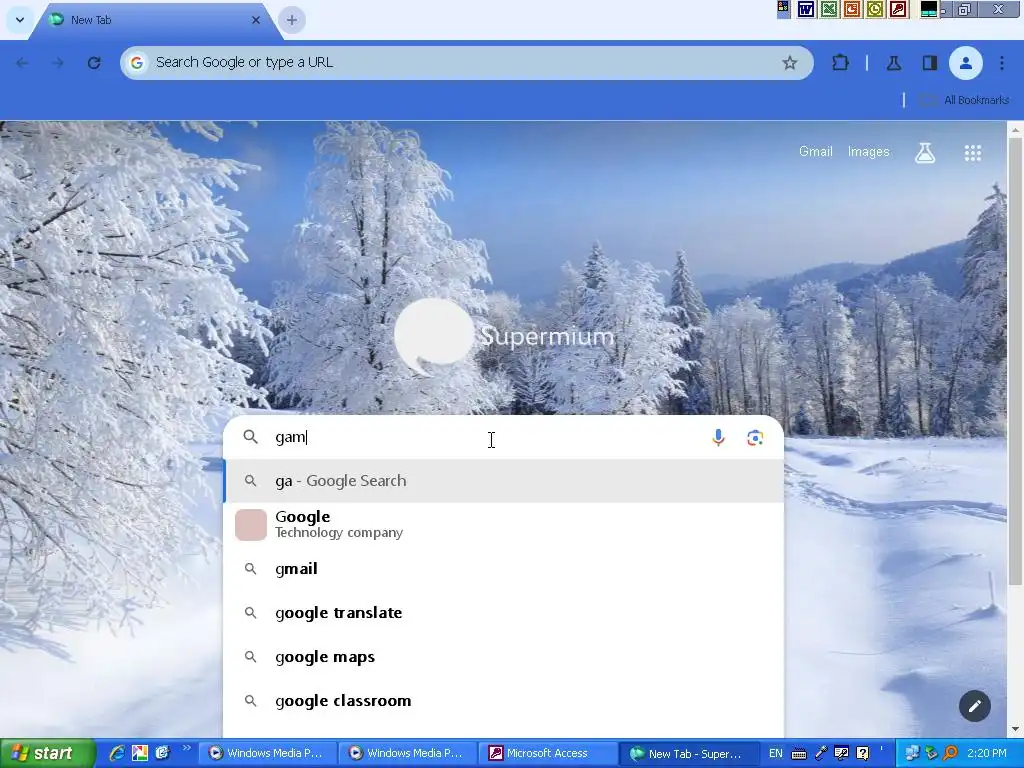Launch PowerPoint from Office shortcut bar
This screenshot has height=768, width=1024.
coord(852,9)
